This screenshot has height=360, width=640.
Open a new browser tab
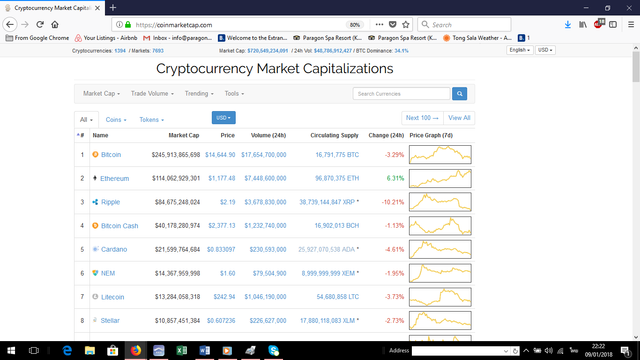pos(113,7)
